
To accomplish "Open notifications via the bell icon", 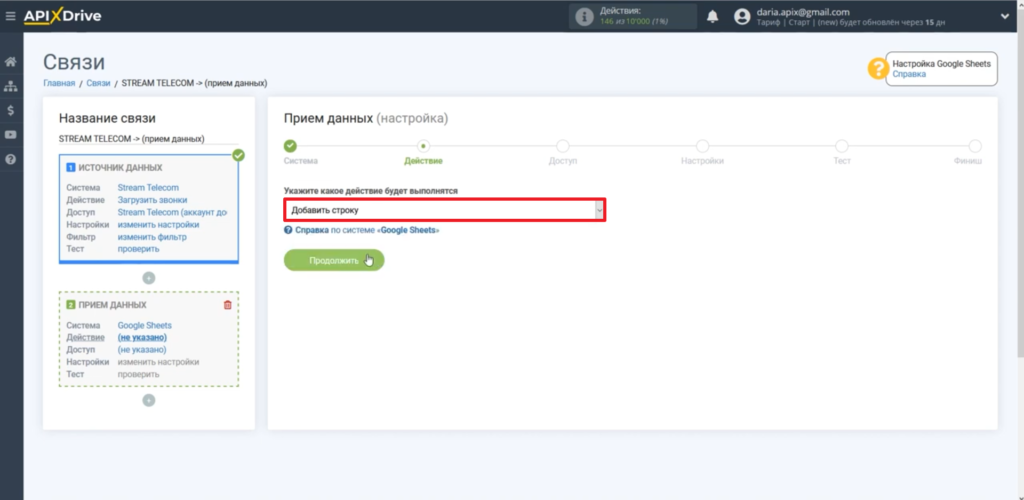I will pyautogui.click(x=712, y=17).
